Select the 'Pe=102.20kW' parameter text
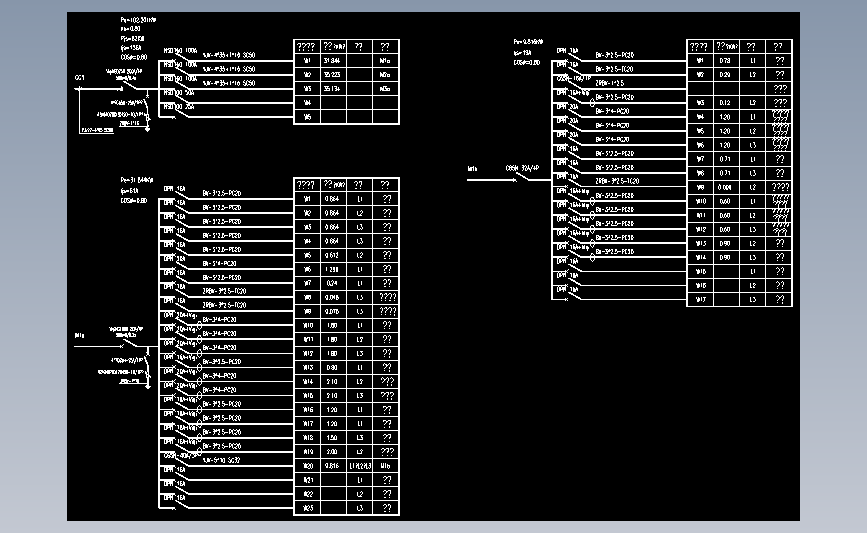 pos(138,20)
